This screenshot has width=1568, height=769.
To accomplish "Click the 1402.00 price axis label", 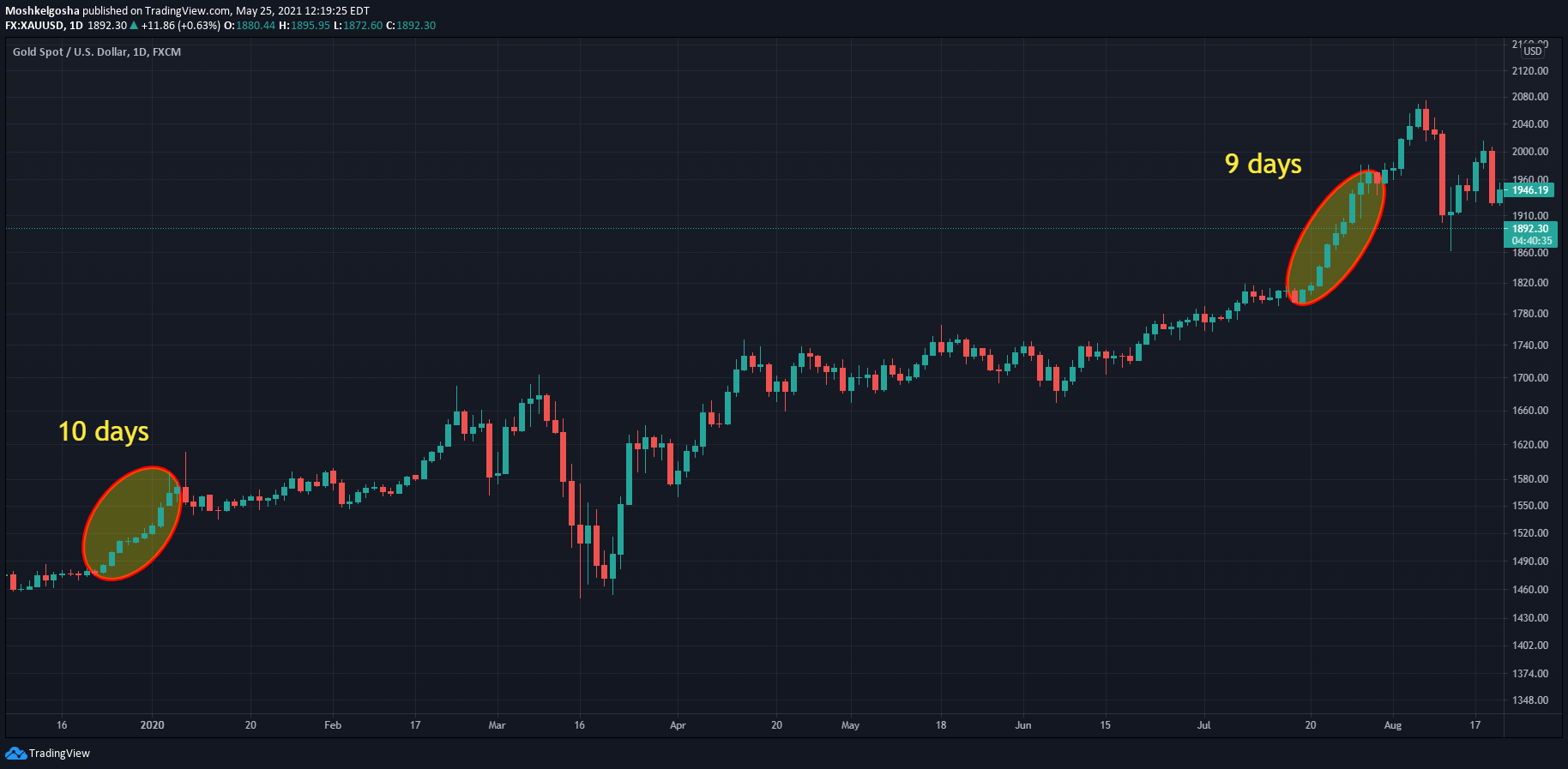I will pyautogui.click(x=1530, y=646).
